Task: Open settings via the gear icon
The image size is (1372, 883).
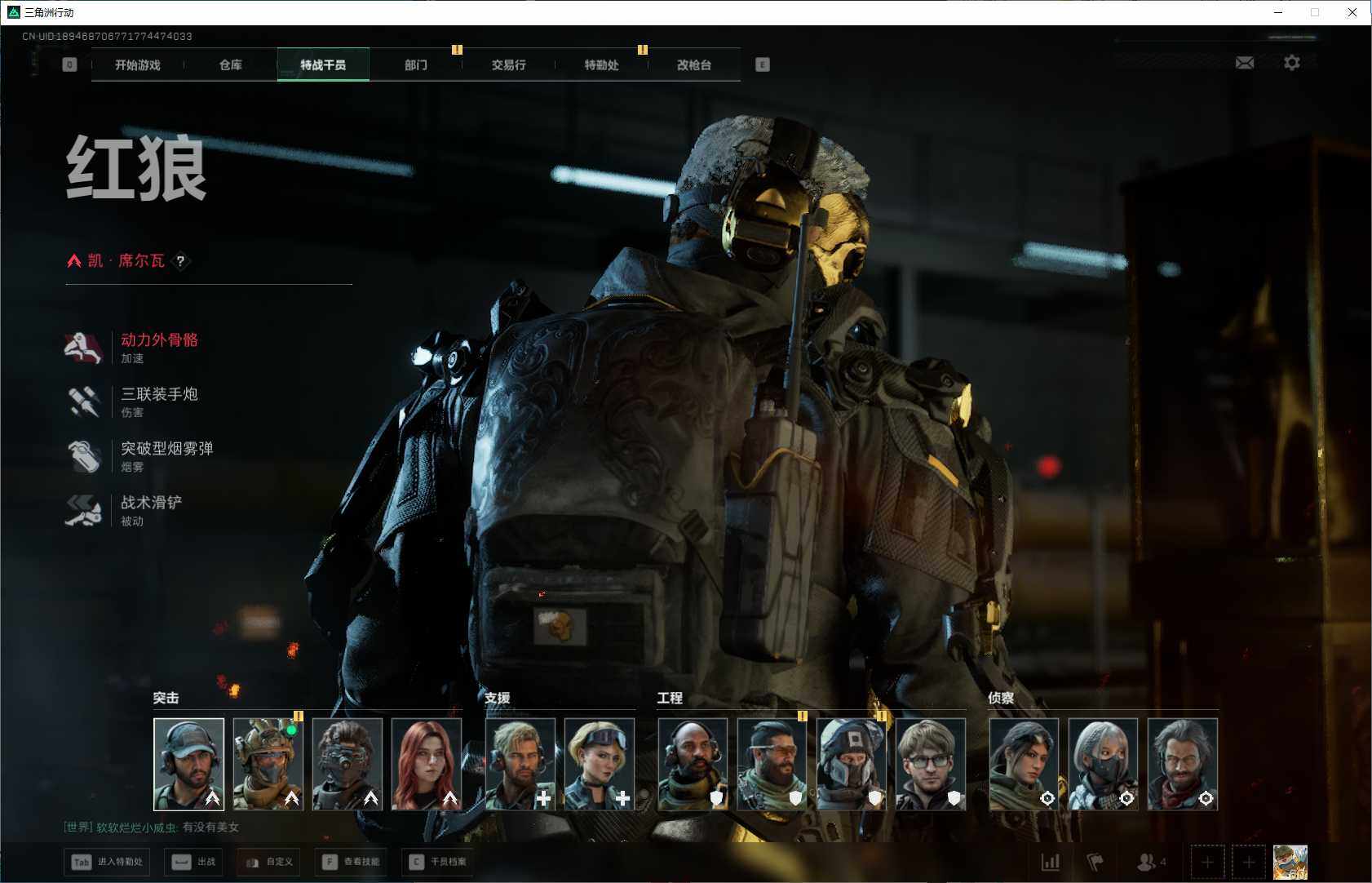Action: 1292,63
